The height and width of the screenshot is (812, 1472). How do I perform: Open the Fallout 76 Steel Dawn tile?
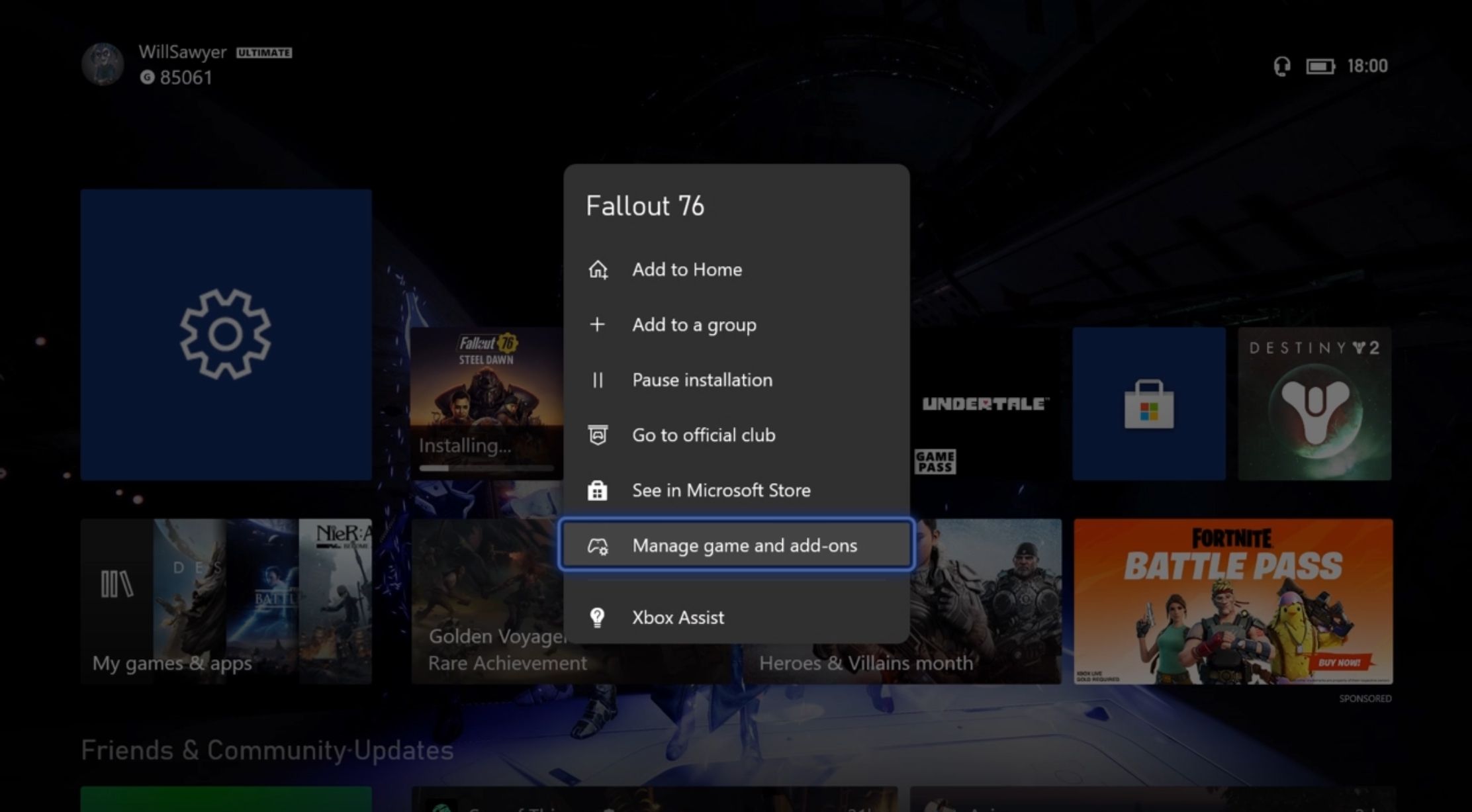(487, 404)
